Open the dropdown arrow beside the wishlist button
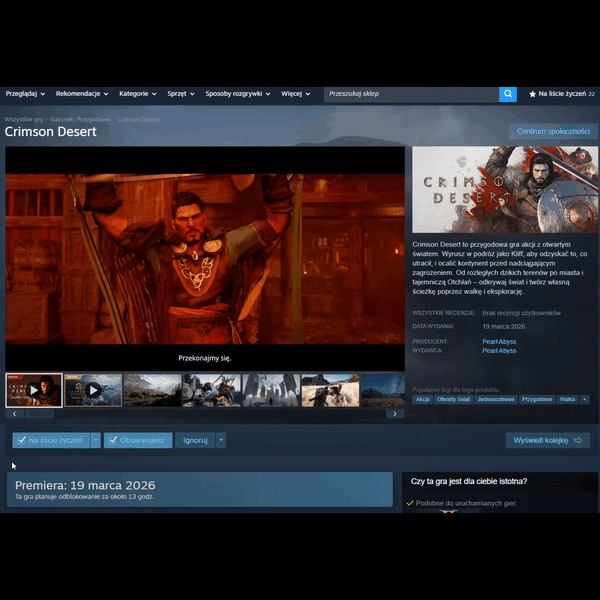 [x=96, y=440]
